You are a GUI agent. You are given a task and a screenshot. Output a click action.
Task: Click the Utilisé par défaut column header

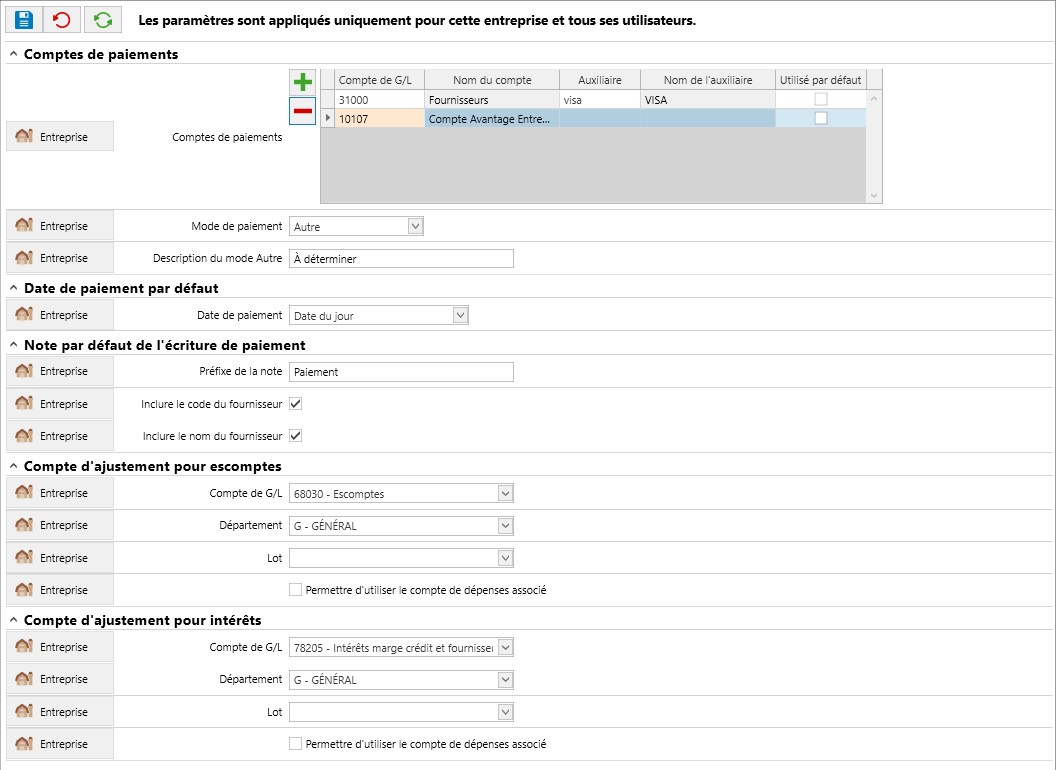(820, 79)
